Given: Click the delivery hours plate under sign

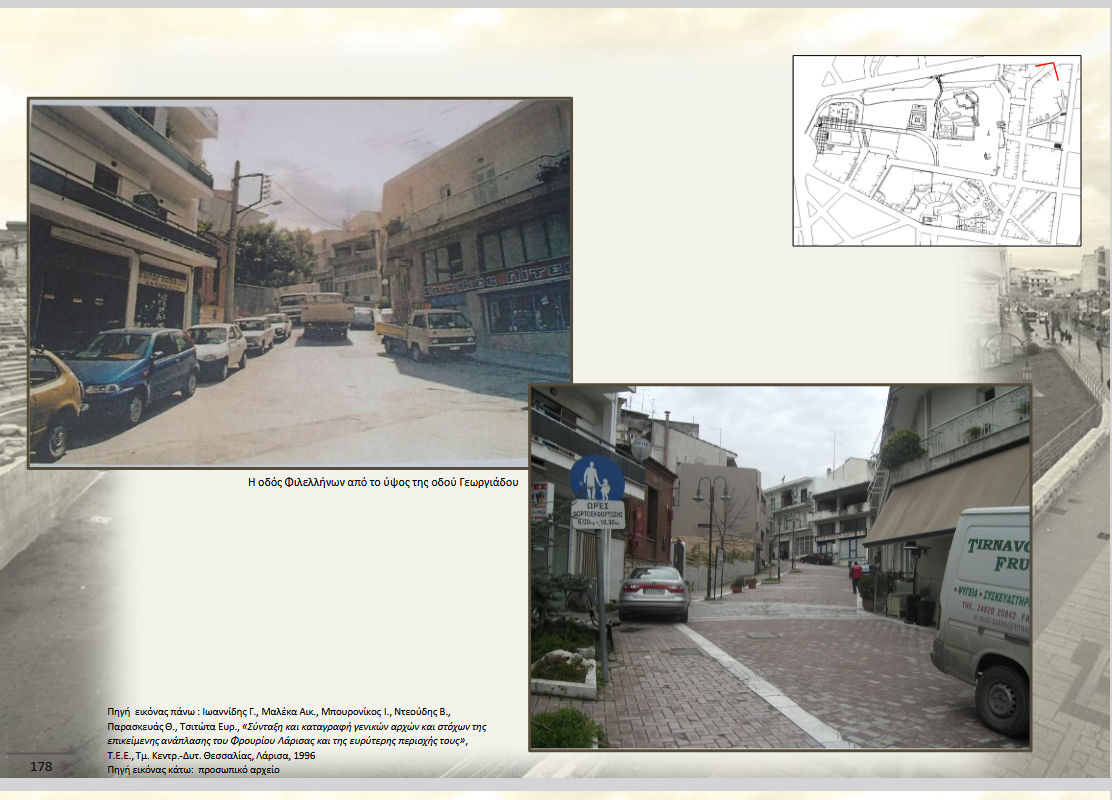Looking at the screenshot, I should pyautogui.click(x=597, y=514).
